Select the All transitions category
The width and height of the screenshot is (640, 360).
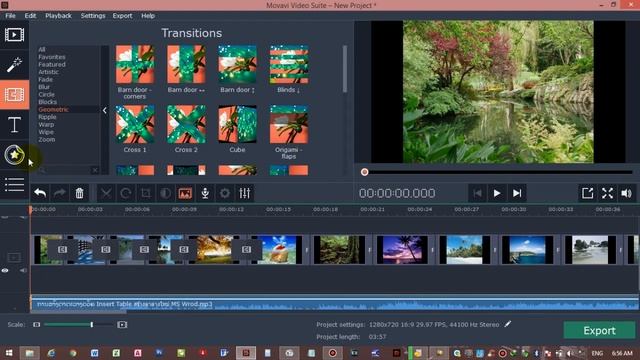(42, 49)
